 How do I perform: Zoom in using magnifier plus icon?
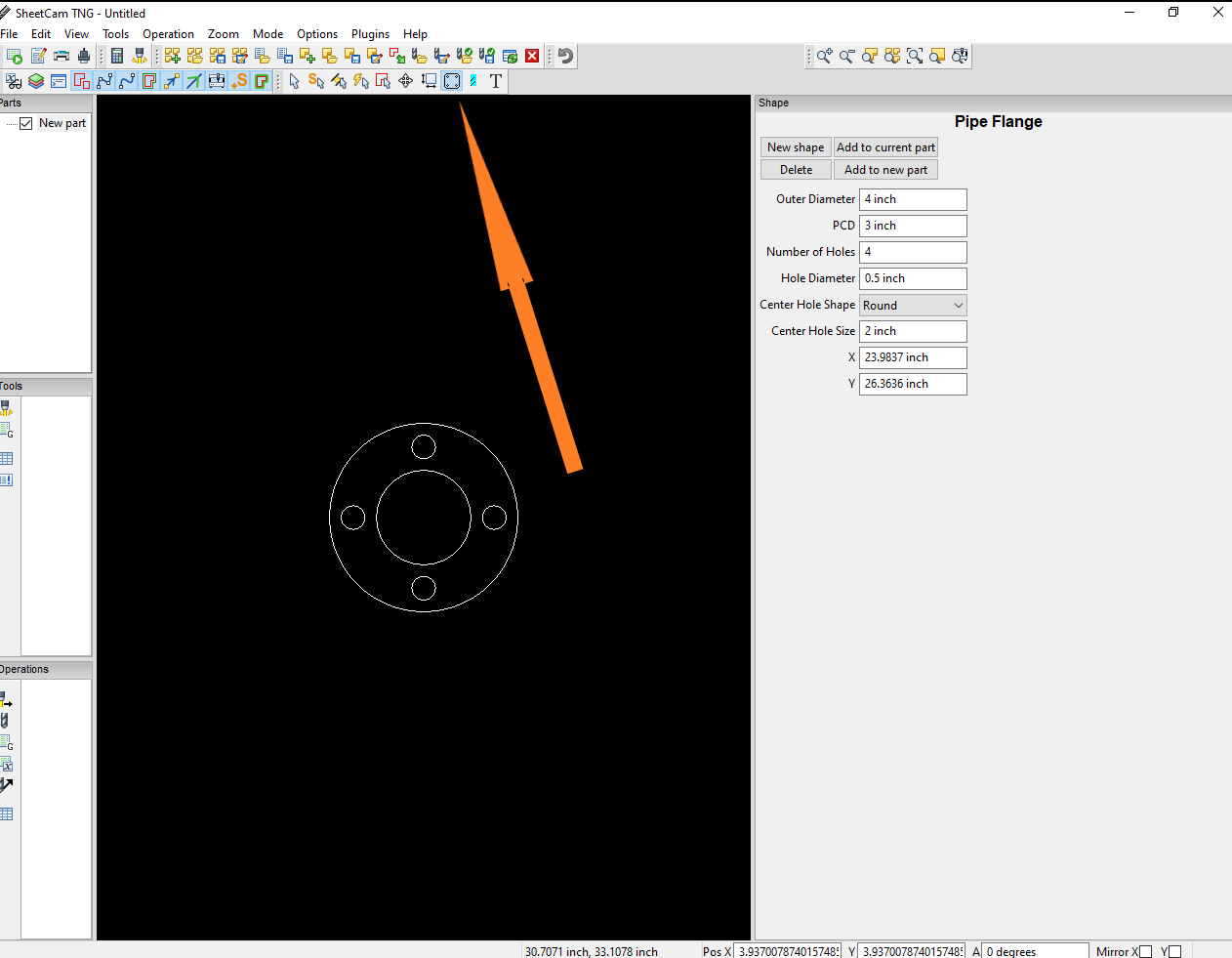[x=825, y=57]
